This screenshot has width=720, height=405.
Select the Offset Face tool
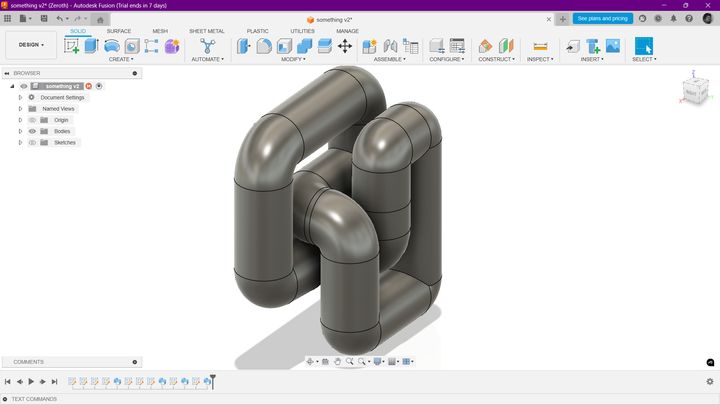tap(325, 46)
